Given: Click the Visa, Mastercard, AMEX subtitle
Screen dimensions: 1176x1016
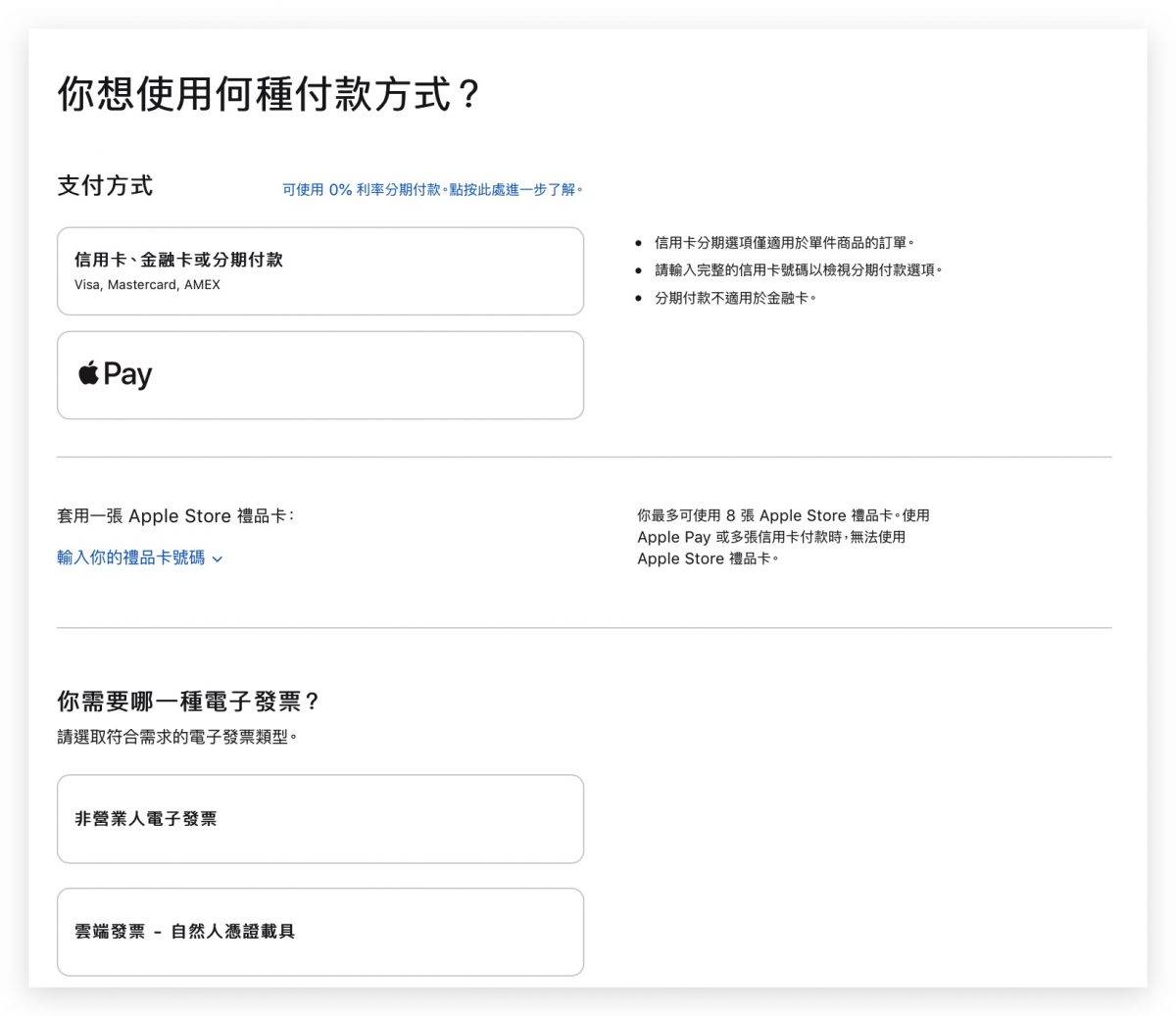Looking at the screenshot, I should click(x=147, y=285).
